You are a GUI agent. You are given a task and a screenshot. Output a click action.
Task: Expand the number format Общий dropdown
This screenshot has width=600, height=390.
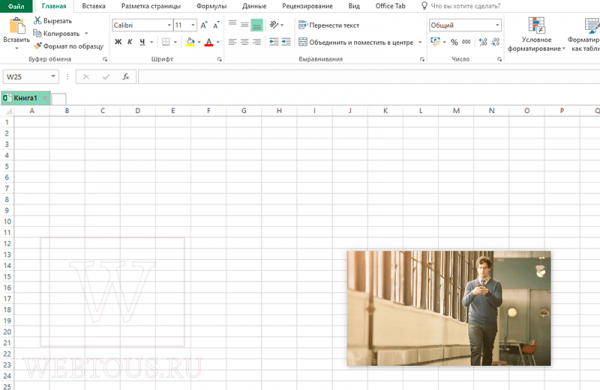pyautogui.click(x=497, y=25)
